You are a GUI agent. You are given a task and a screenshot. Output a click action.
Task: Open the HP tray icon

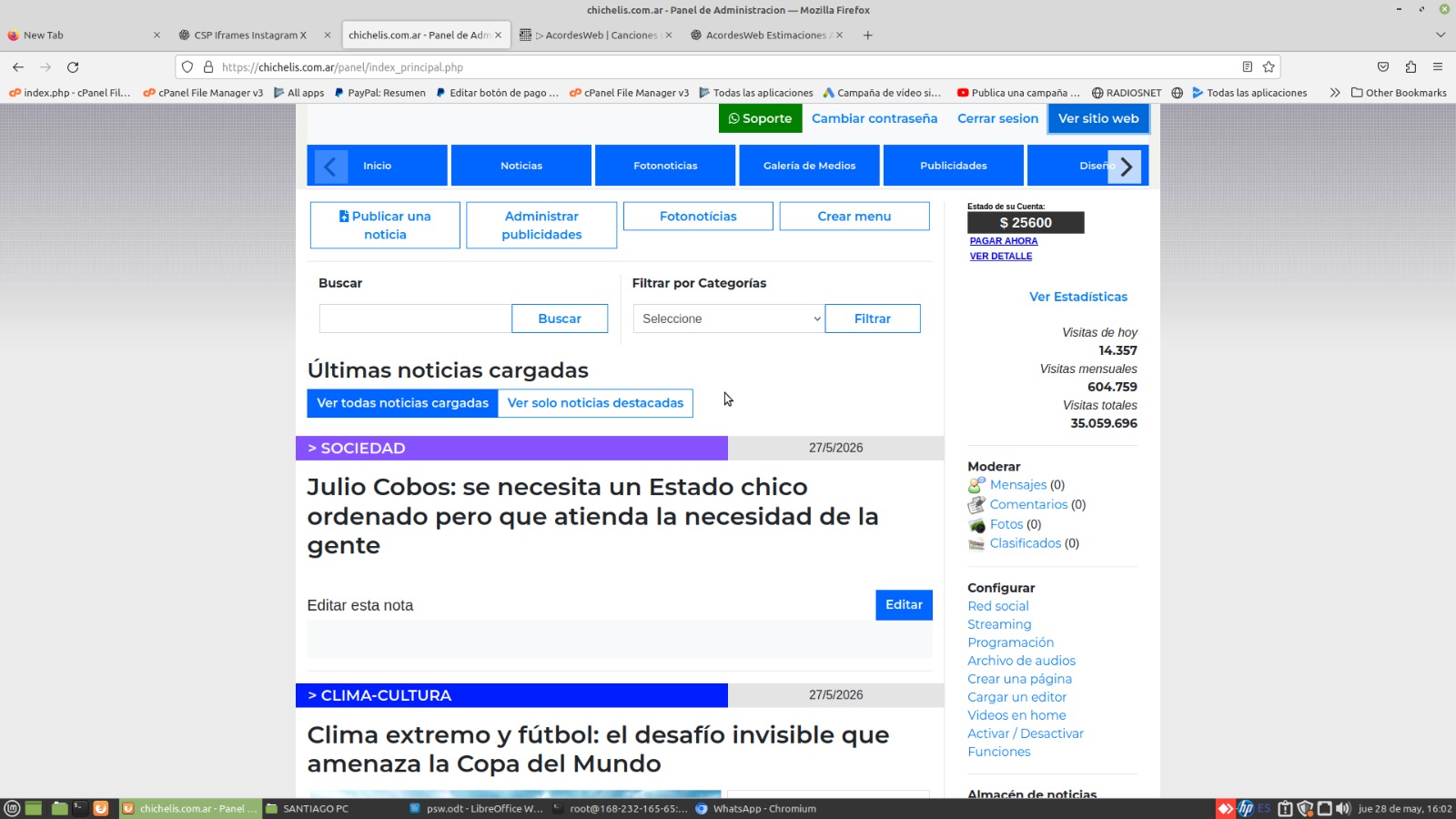[x=1245, y=808]
